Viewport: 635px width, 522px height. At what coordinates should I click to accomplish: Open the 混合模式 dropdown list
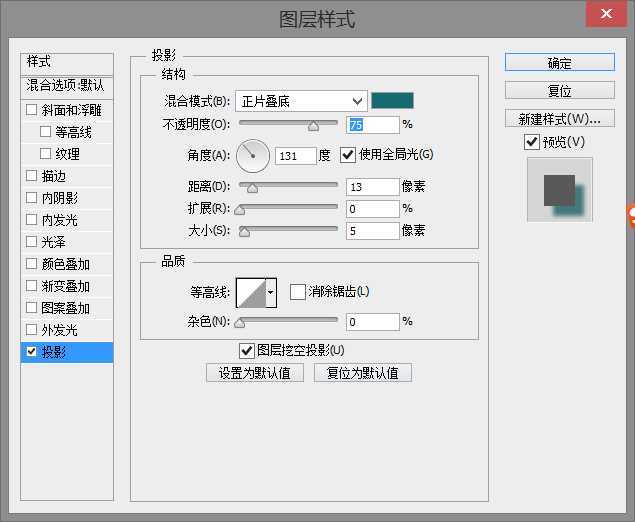tap(301, 101)
